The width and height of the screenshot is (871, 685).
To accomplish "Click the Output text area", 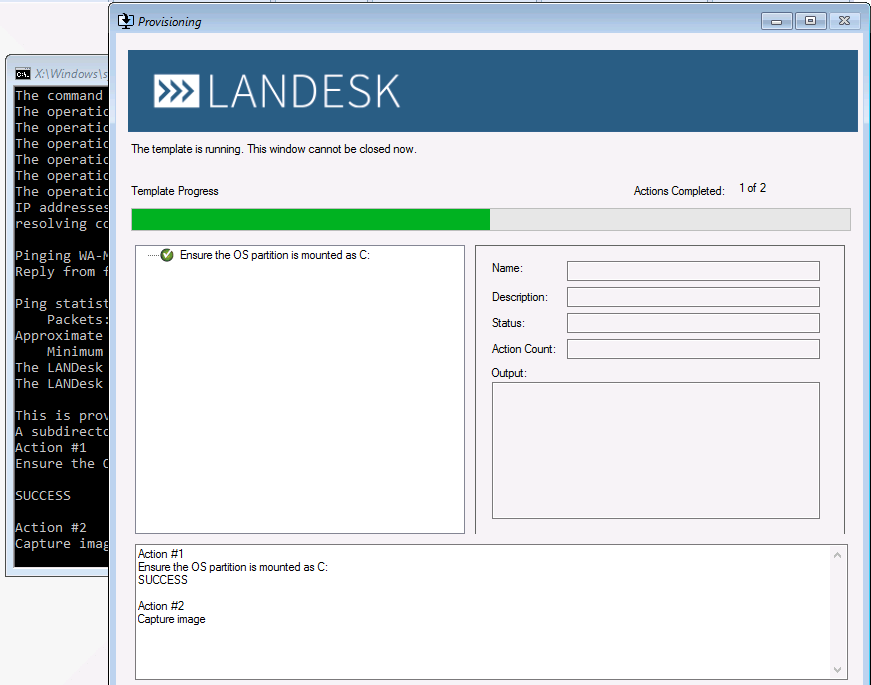I will (x=655, y=450).
